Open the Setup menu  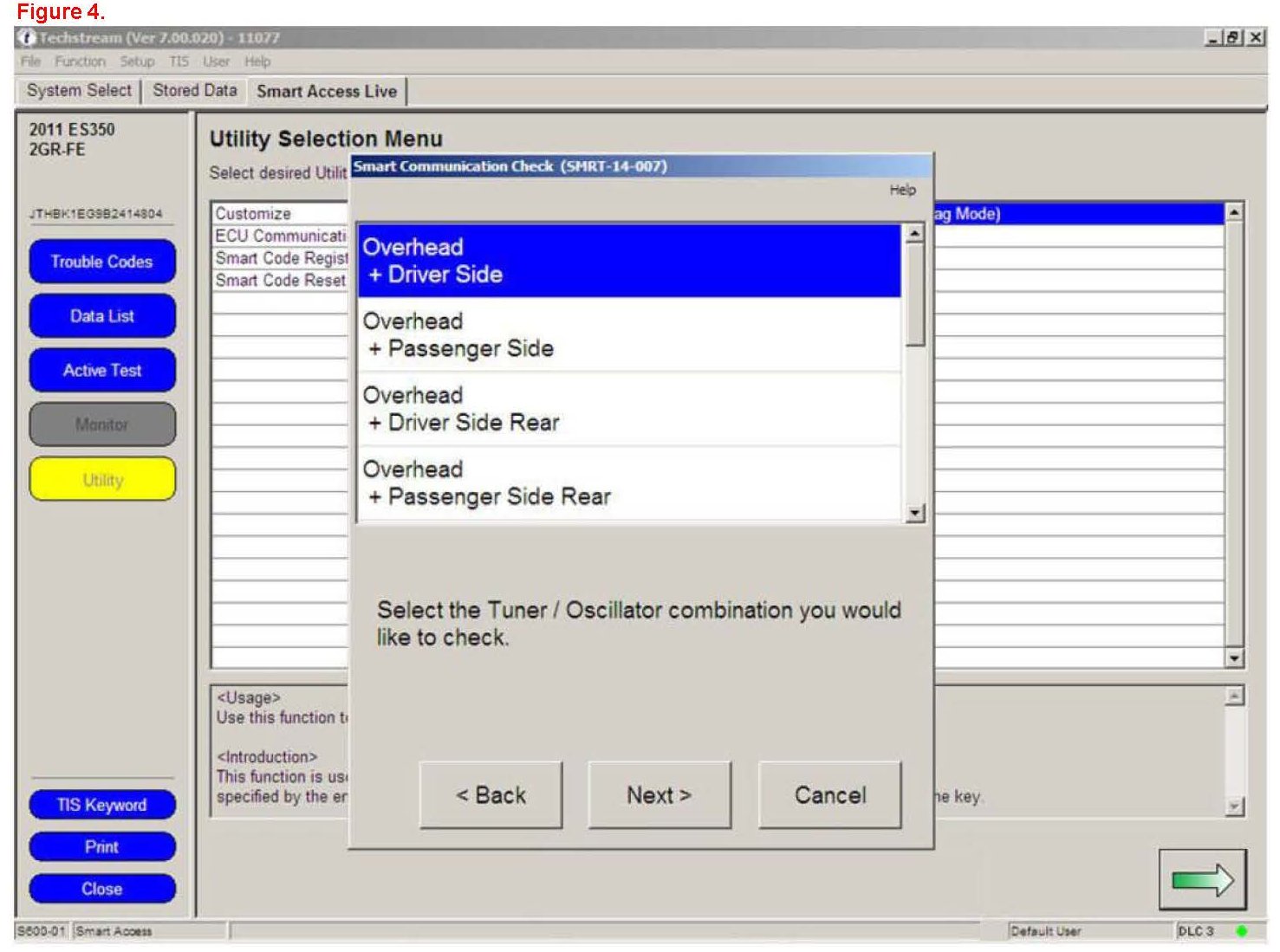tap(137, 62)
